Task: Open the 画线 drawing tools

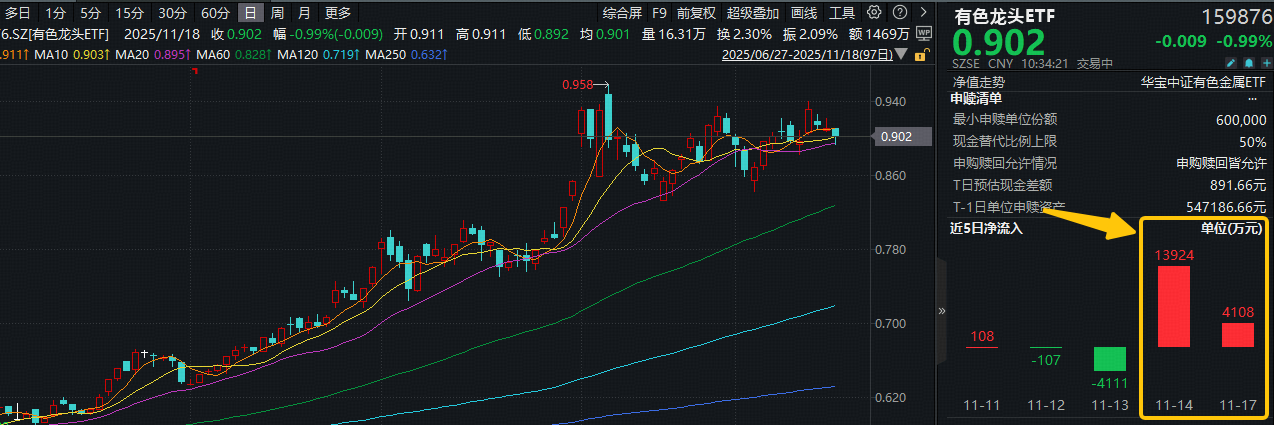Action: pos(804,13)
